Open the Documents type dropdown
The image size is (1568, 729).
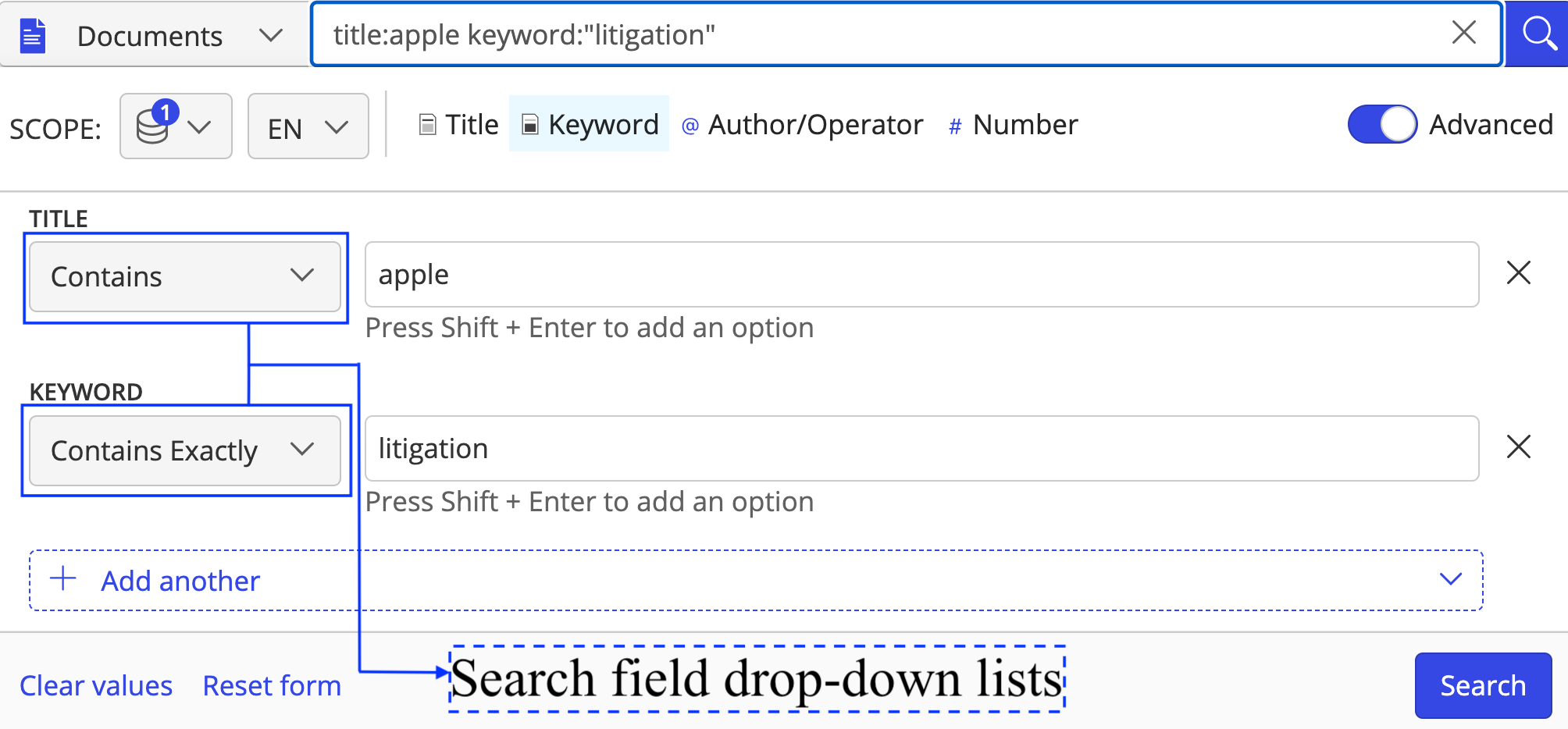(270, 36)
